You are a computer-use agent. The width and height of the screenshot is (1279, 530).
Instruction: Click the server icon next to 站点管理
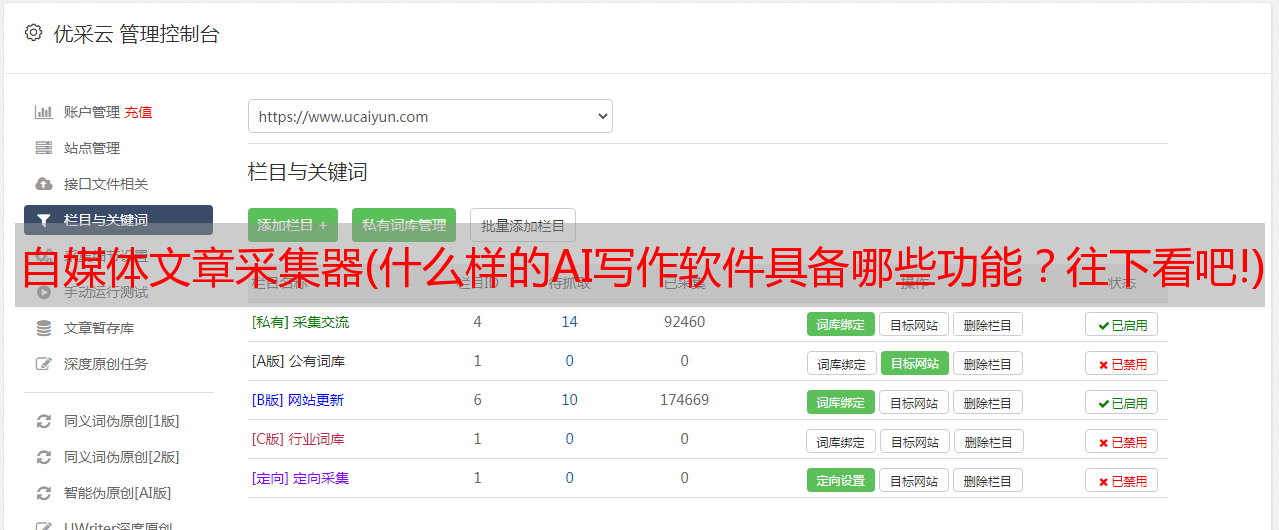pyautogui.click(x=44, y=148)
